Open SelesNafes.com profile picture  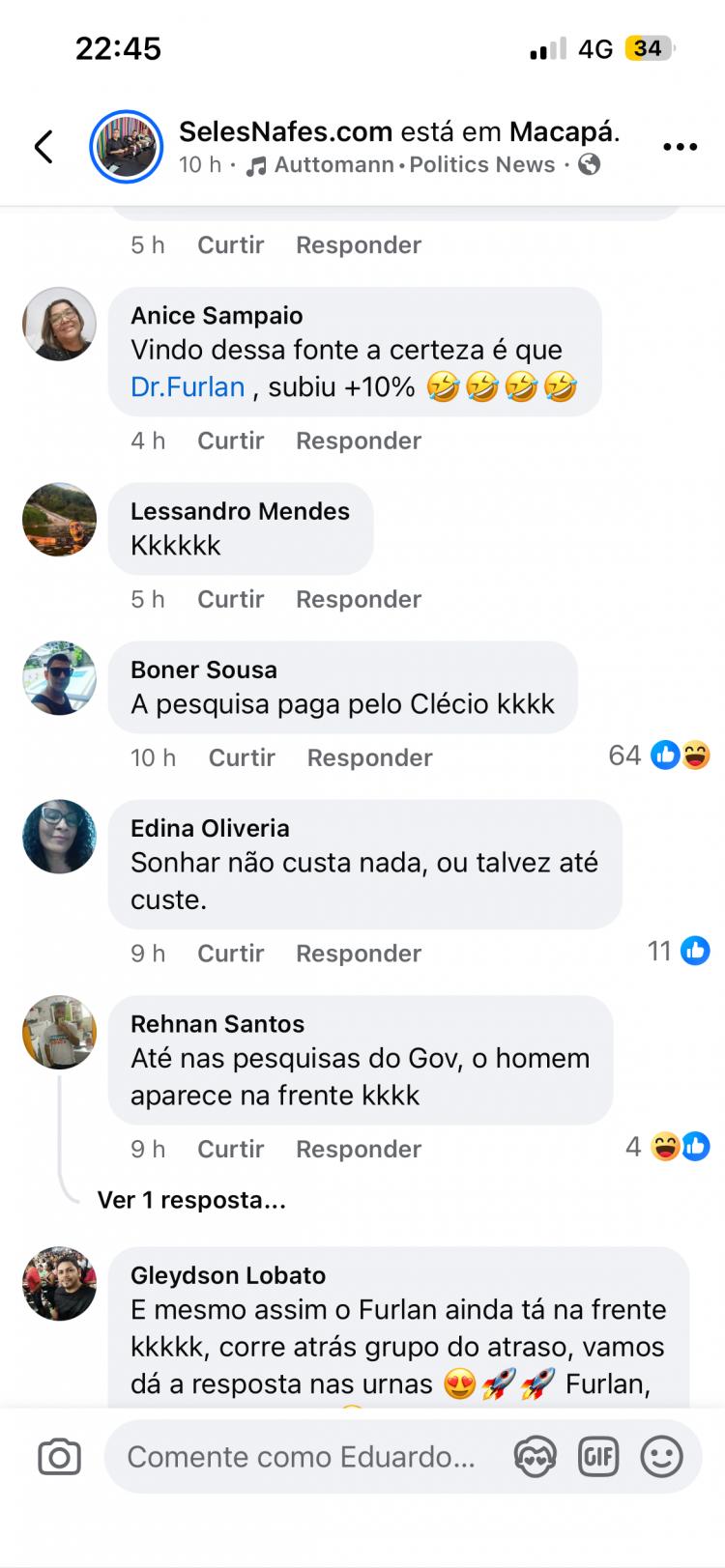click(x=127, y=147)
